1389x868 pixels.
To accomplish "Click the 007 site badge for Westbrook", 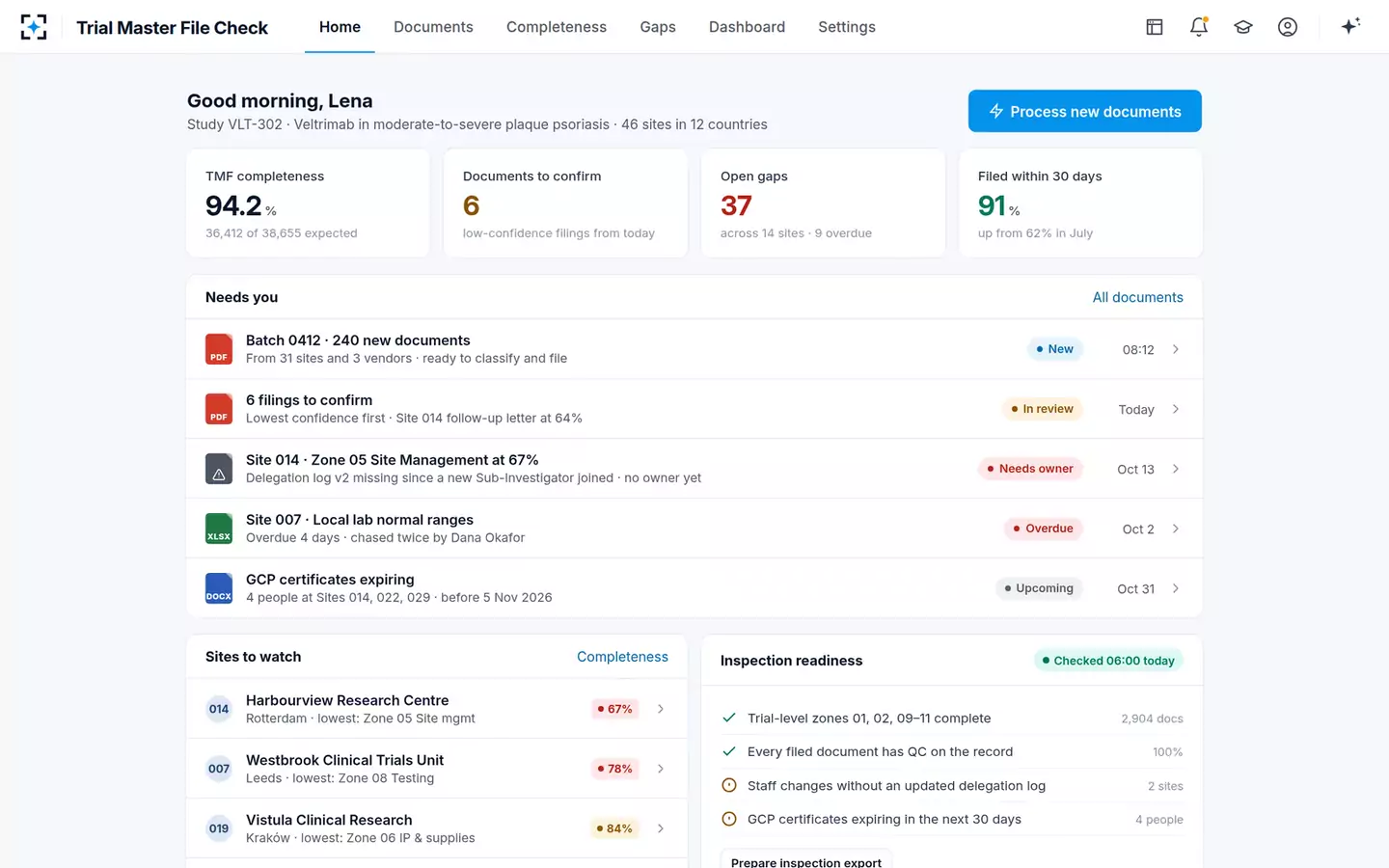I will (219, 769).
